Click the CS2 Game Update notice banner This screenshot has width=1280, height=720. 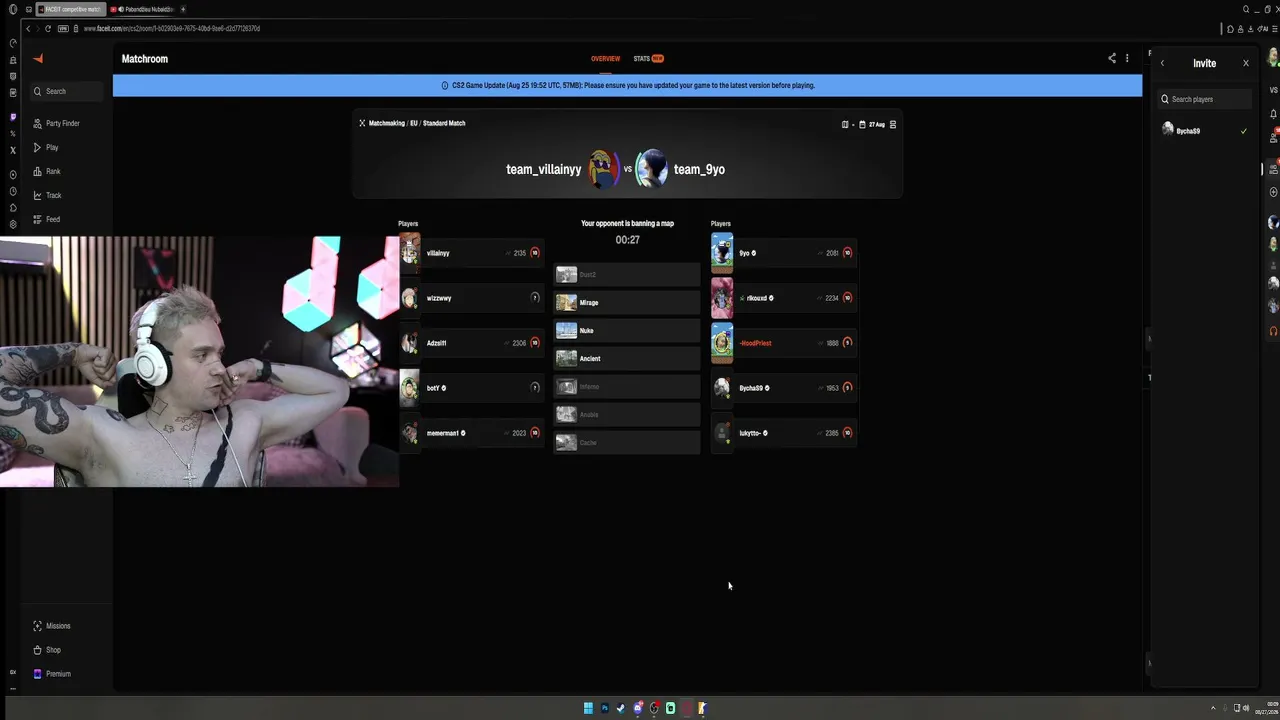[x=627, y=85]
